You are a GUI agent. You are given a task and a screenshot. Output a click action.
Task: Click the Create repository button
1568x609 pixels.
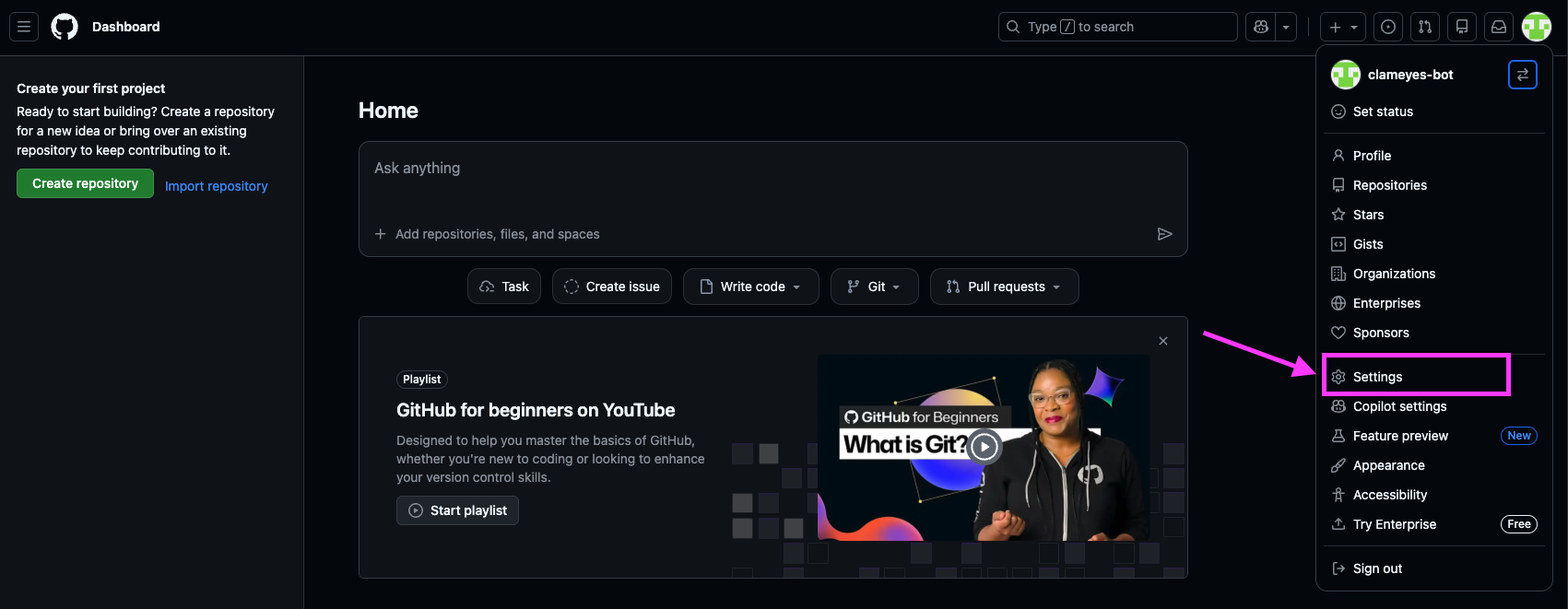point(85,183)
